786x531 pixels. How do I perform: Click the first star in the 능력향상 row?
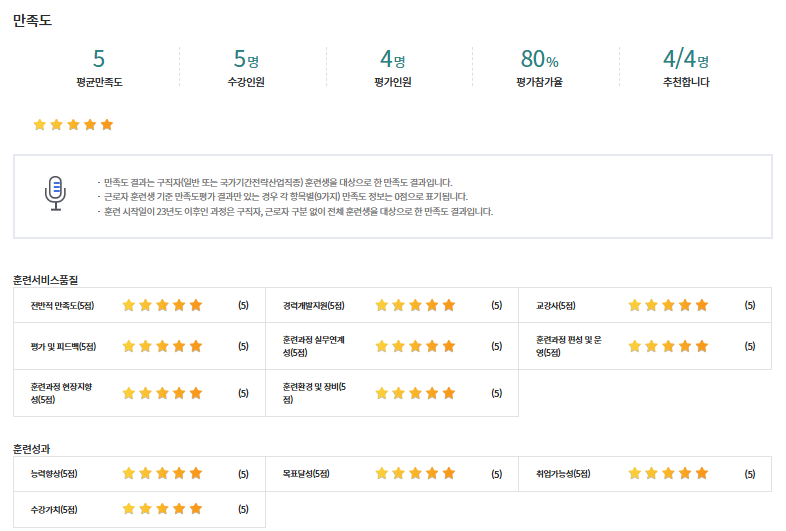[128, 472]
